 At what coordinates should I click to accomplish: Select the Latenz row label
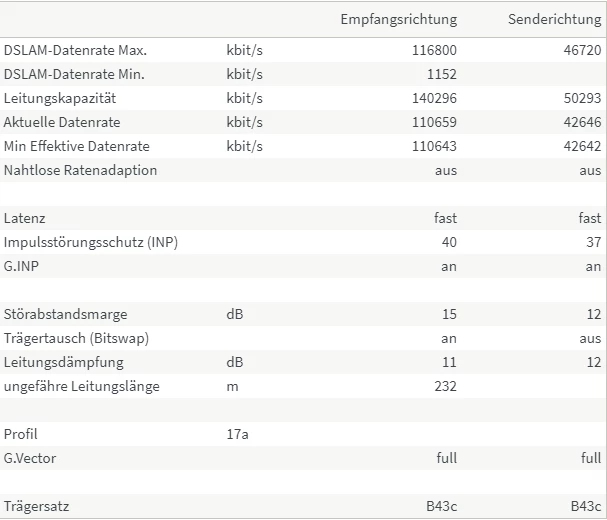[24, 218]
